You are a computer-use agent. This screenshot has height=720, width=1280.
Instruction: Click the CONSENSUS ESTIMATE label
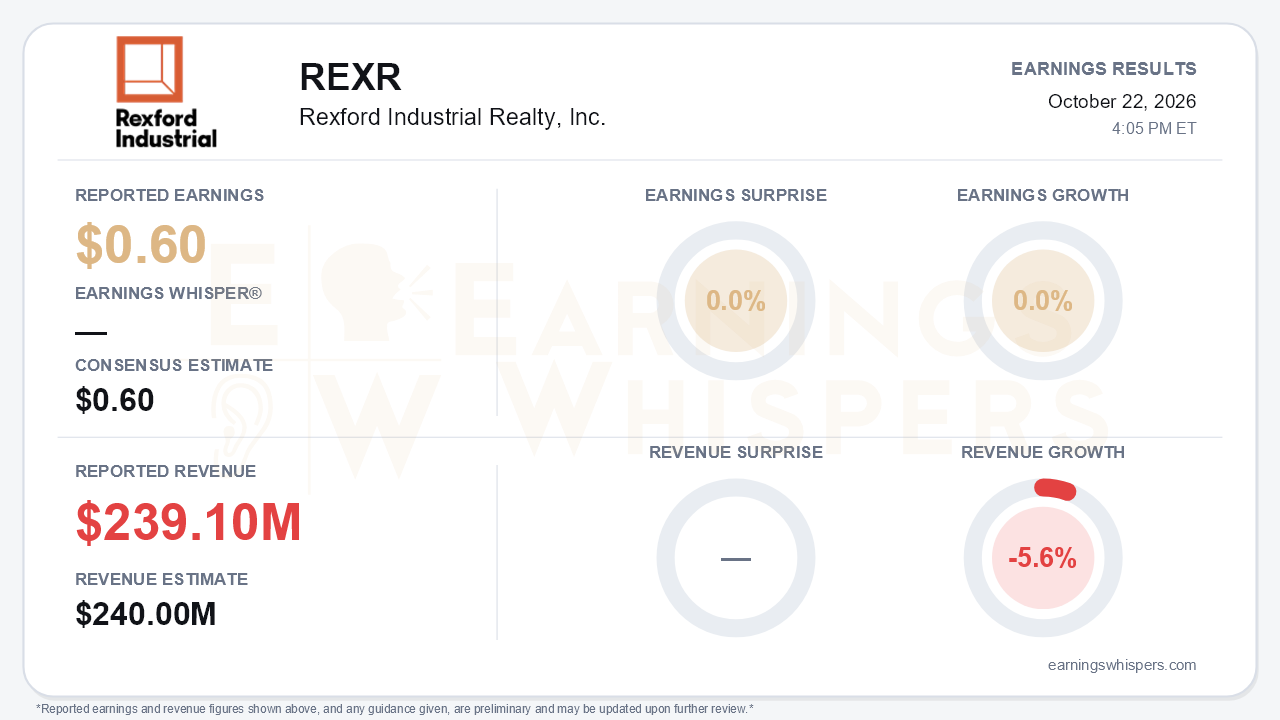pos(174,365)
